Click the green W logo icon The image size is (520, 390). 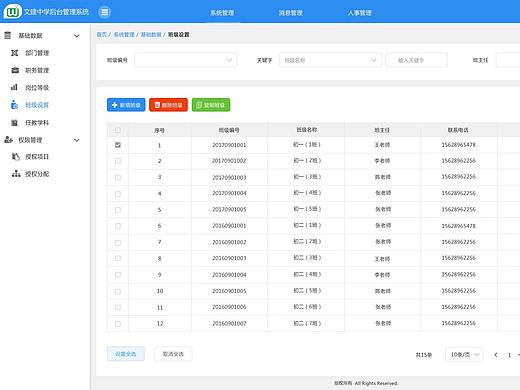[13, 12]
